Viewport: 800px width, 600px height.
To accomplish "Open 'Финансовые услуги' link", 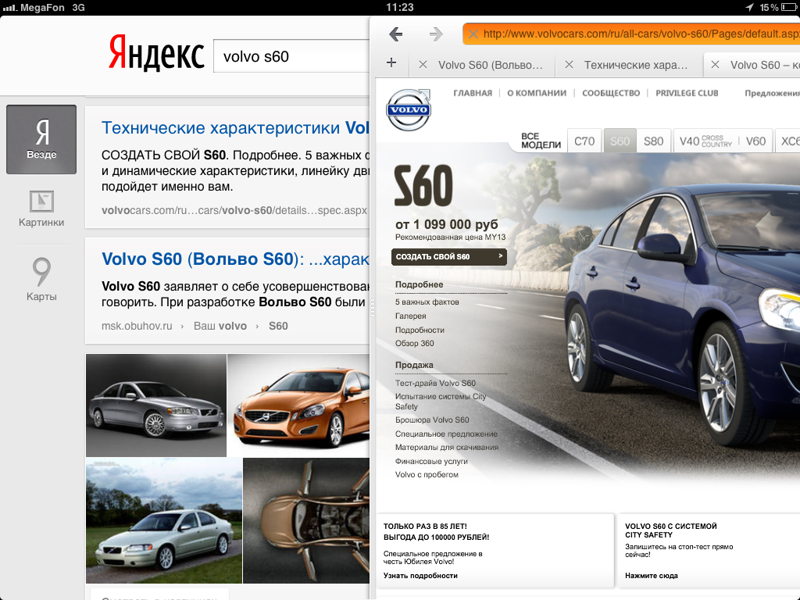I will (x=431, y=461).
